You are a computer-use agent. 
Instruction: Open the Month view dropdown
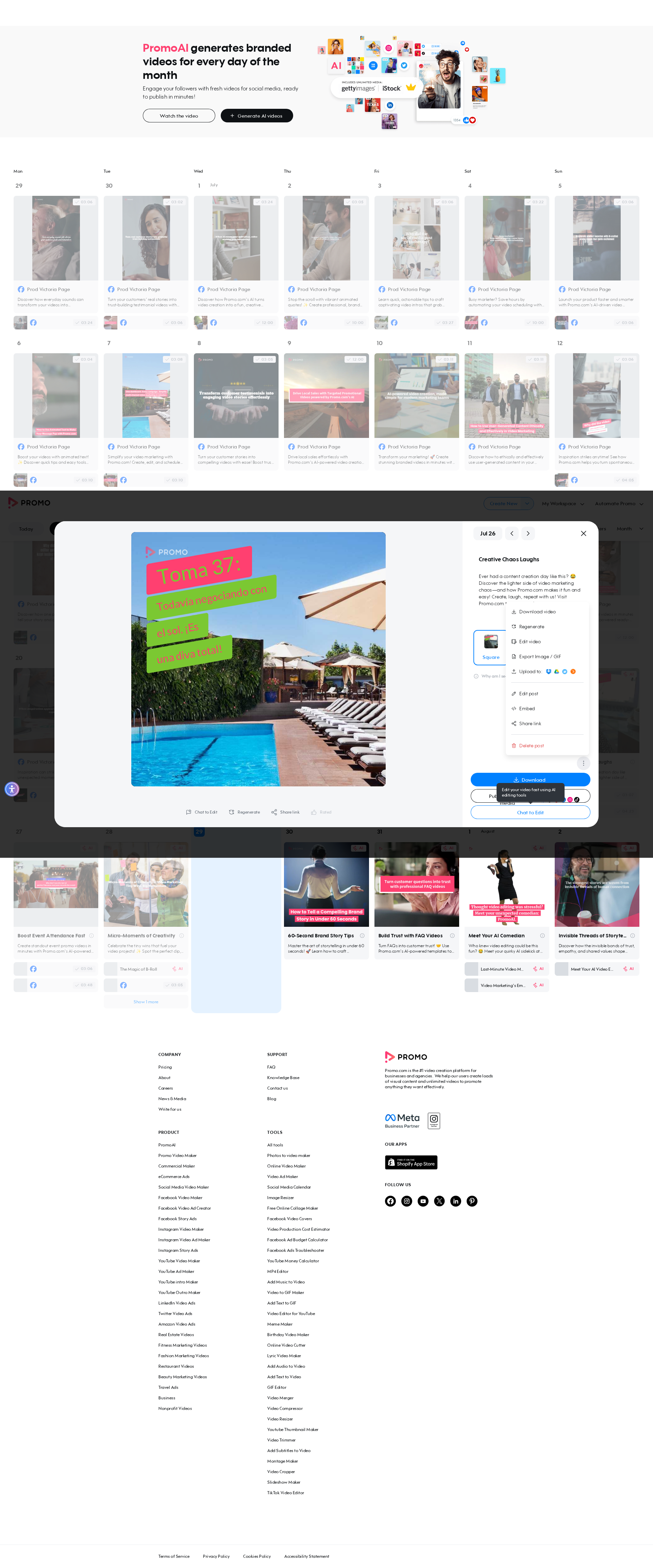click(x=630, y=528)
